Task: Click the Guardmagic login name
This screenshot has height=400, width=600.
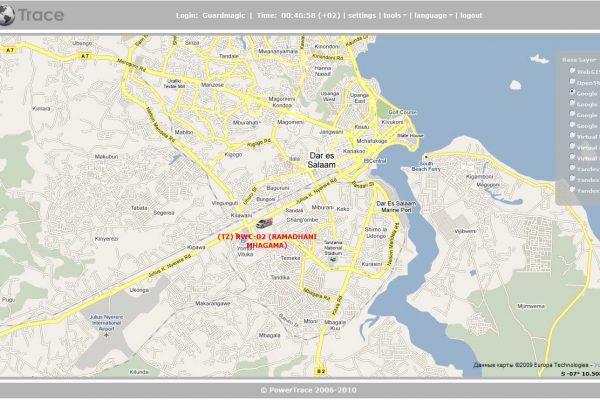Action: [224, 16]
